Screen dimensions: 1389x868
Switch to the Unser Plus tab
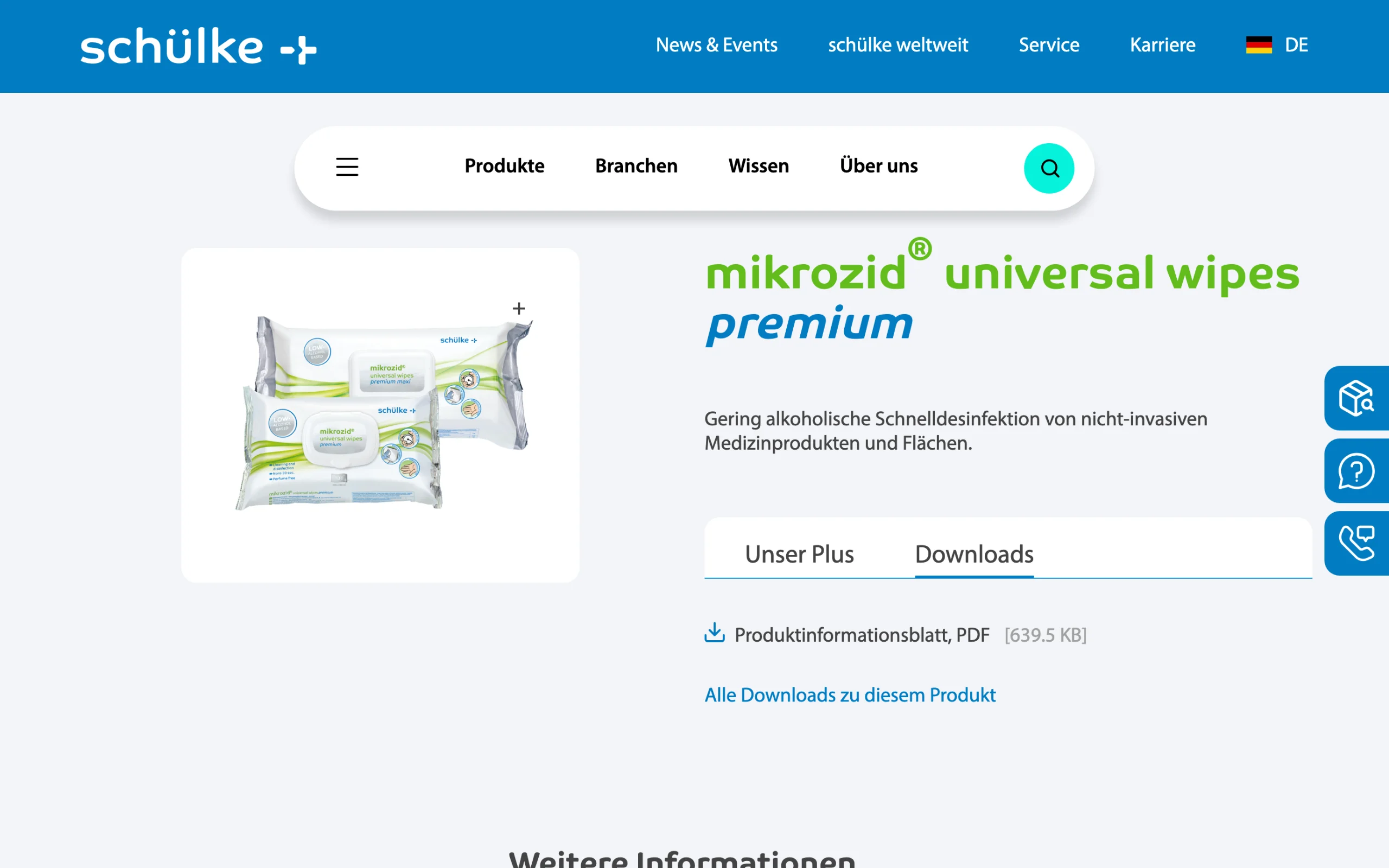coord(799,554)
